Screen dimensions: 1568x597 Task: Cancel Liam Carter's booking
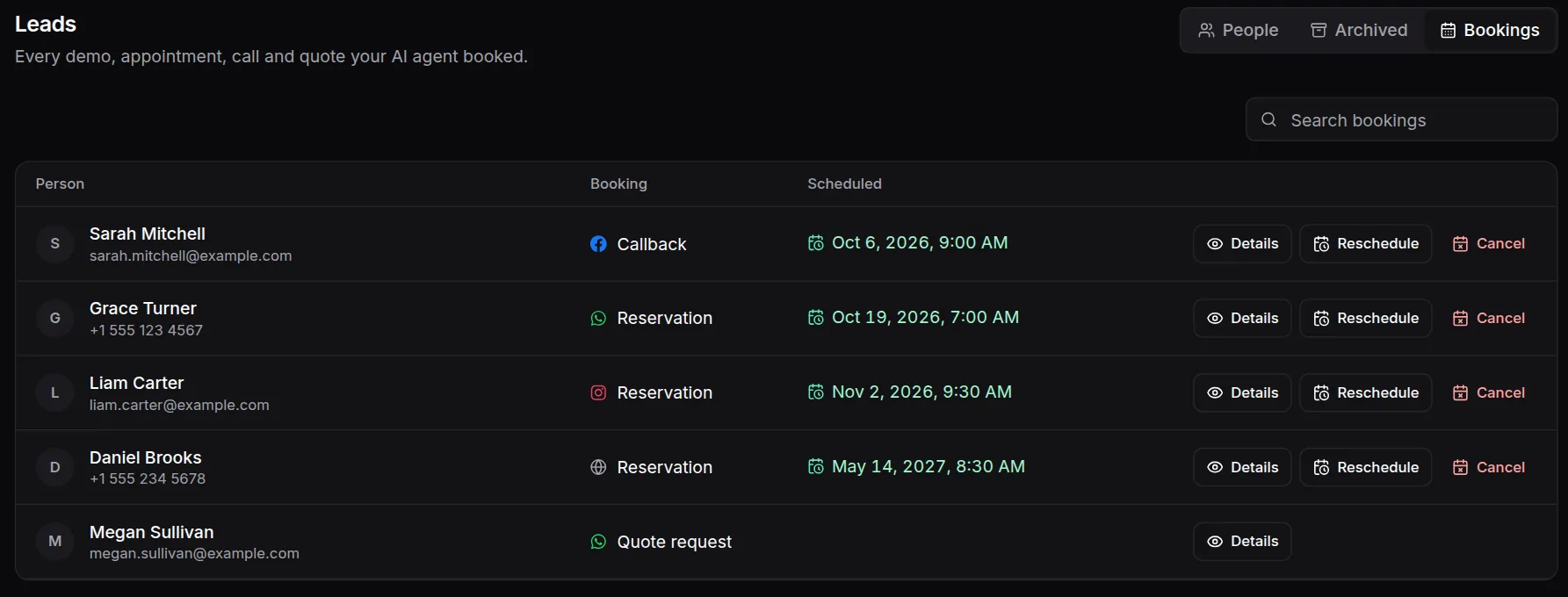click(x=1489, y=392)
